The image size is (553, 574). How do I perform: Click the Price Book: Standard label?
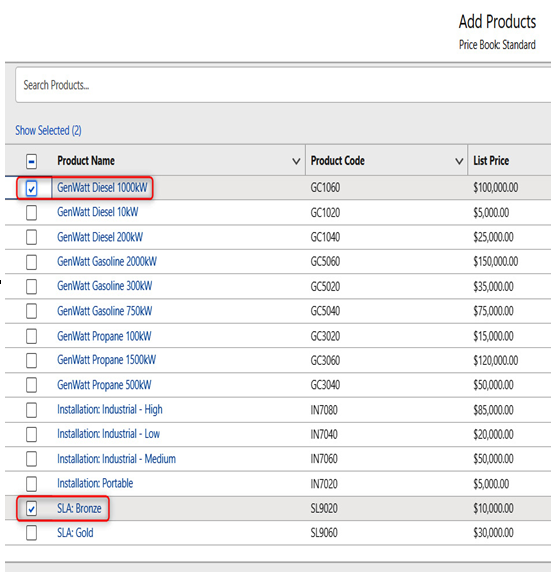[x=497, y=45]
